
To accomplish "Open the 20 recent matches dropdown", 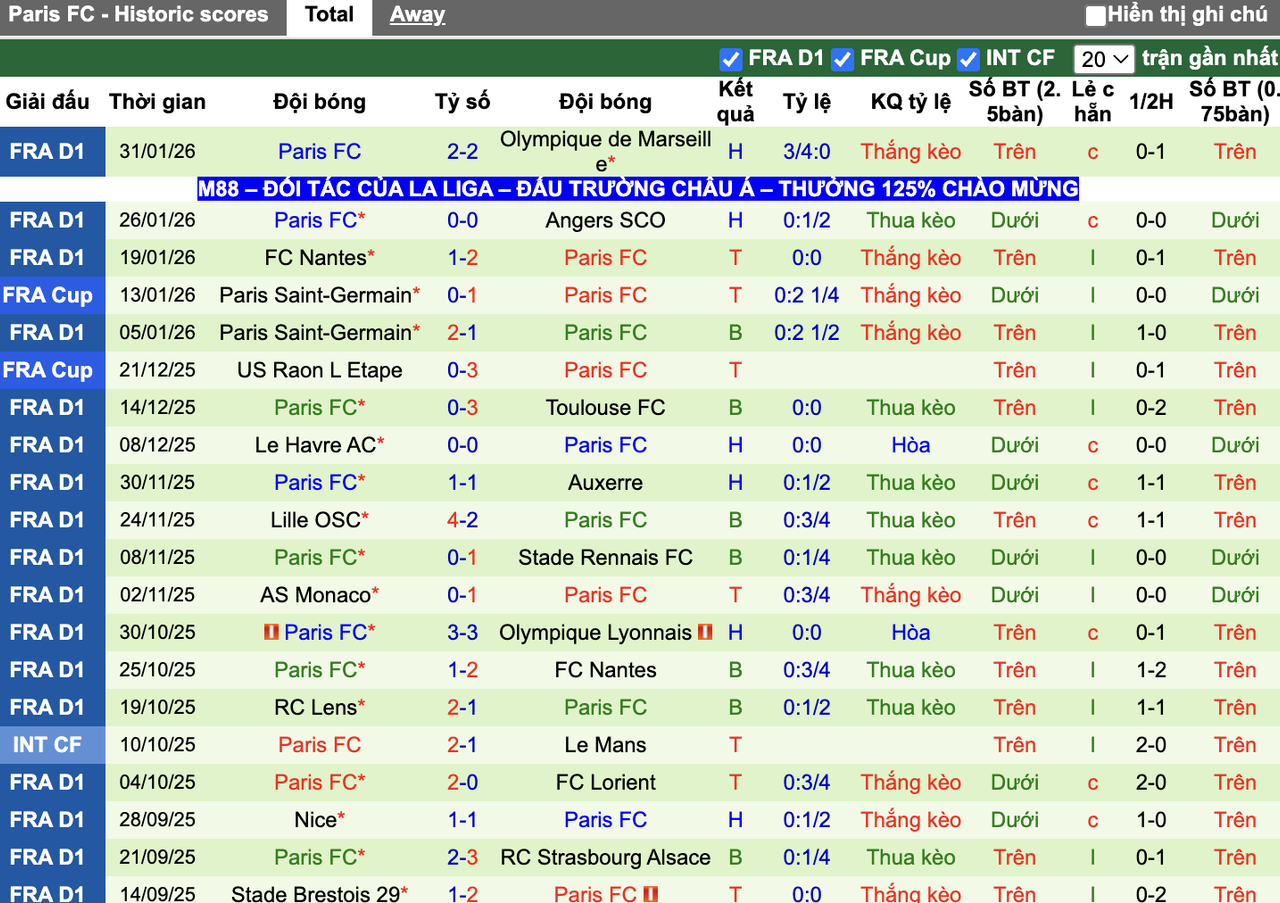I will tap(1104, 58).
